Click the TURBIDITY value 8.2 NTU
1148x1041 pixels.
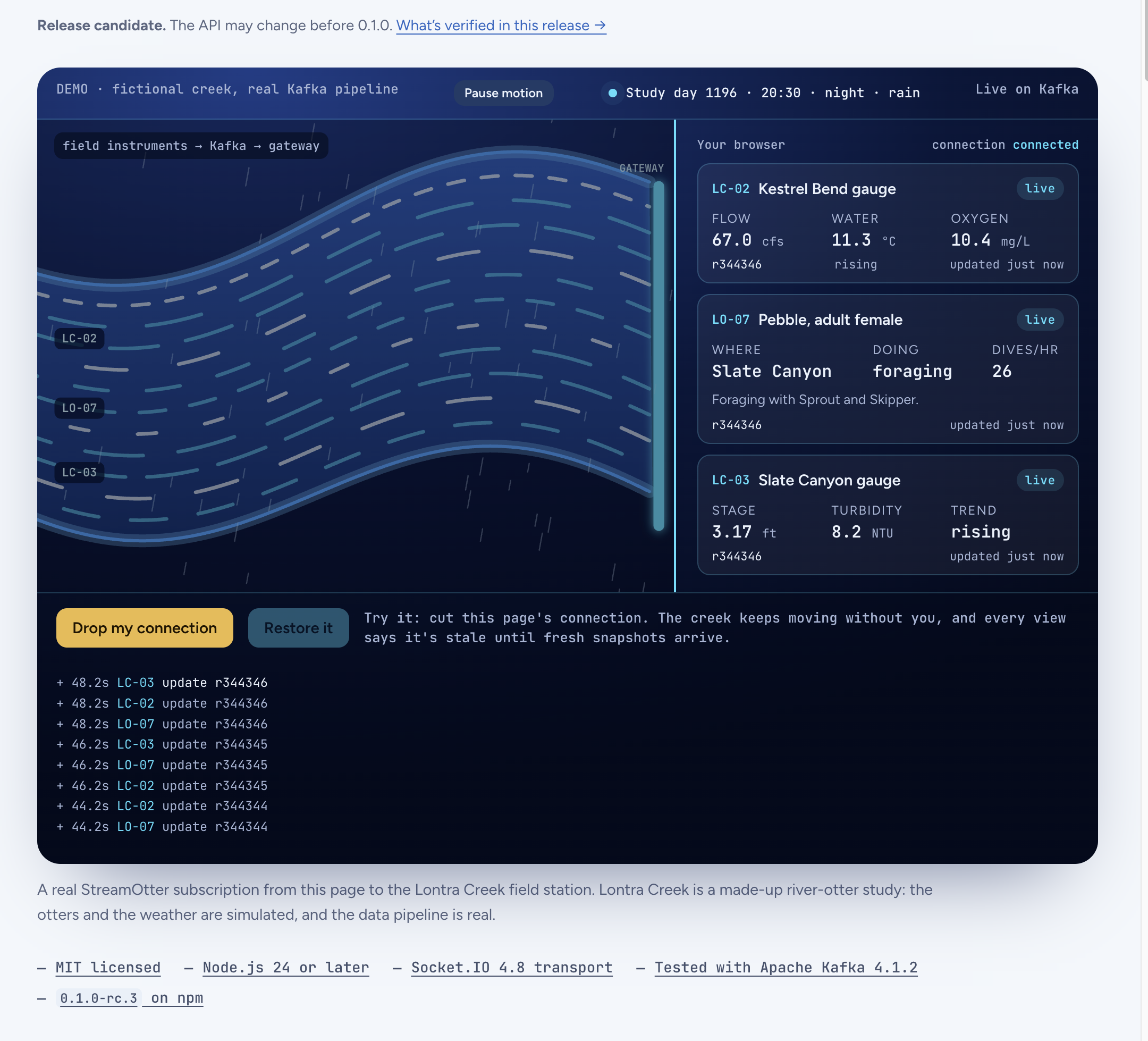(x=862, y=532)
